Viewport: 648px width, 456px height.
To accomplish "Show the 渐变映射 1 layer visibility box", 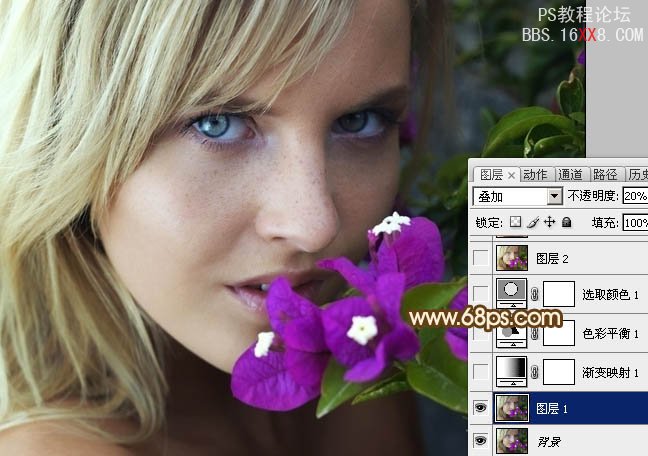I will [x=480, y=372].
